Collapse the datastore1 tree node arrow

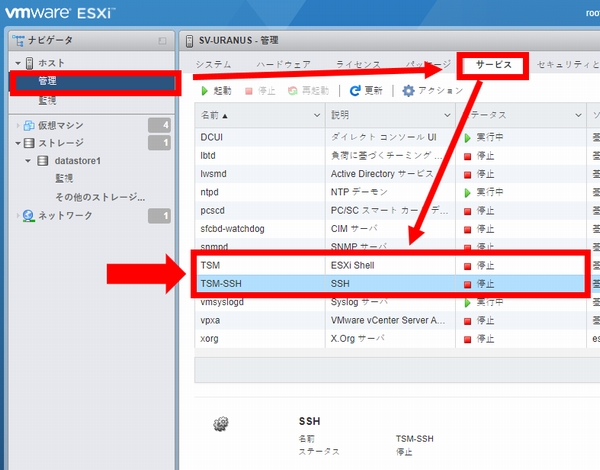click(x=28, y=161)
